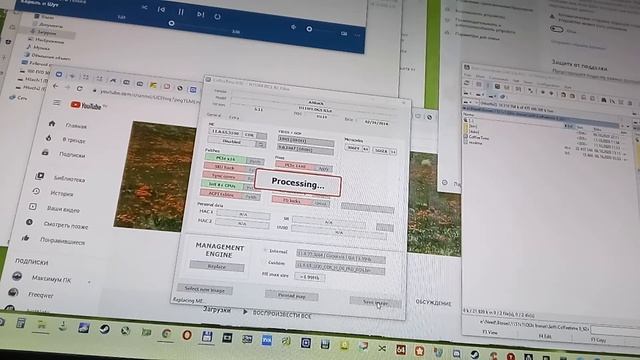Toggle the switch in Settings window
The image size is (640, 360).
click(556, 29)
